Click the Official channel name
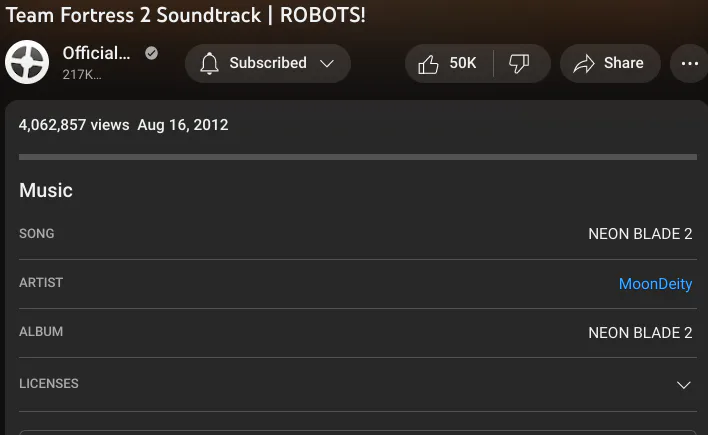The width and height of the screenshot is (708, 435). point(96,53)
